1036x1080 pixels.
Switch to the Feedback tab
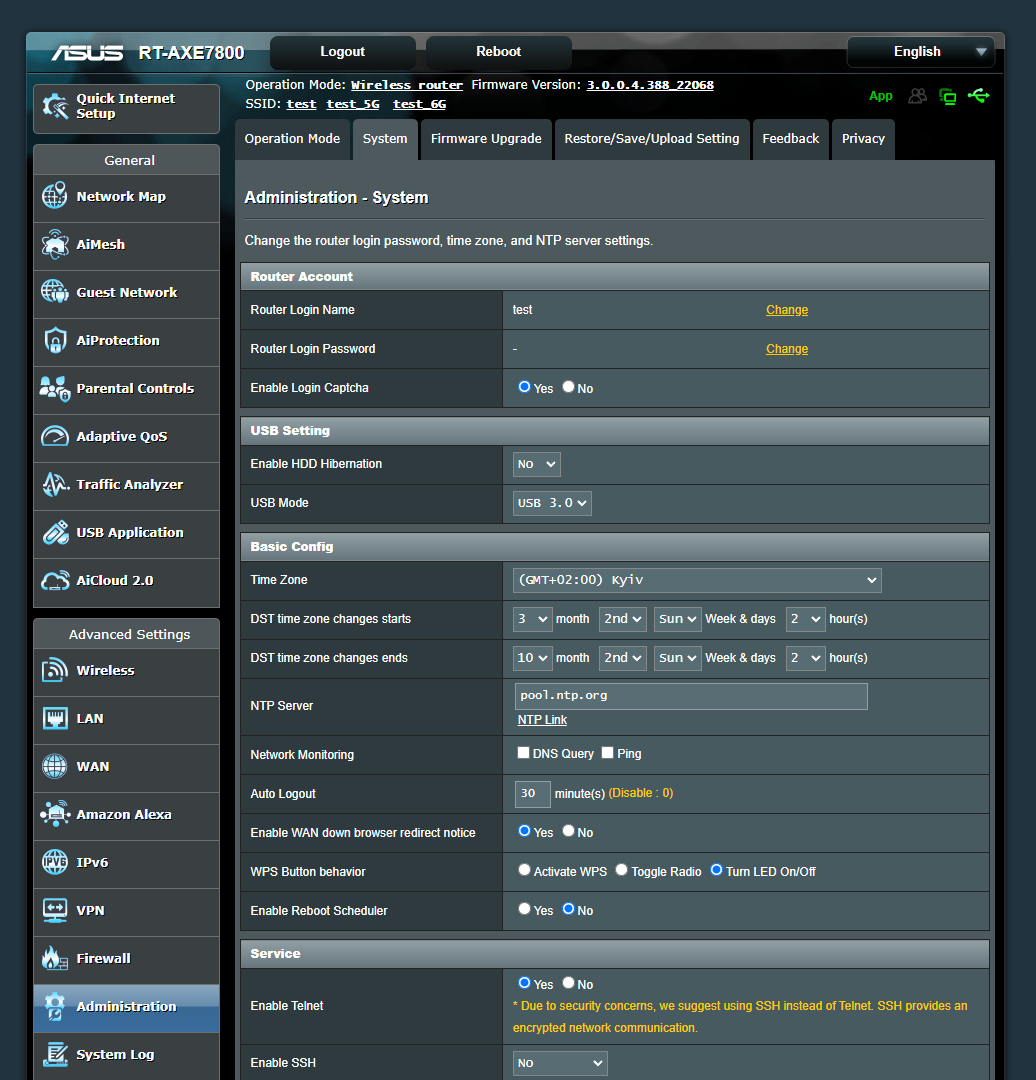click(x=791, y=139)
